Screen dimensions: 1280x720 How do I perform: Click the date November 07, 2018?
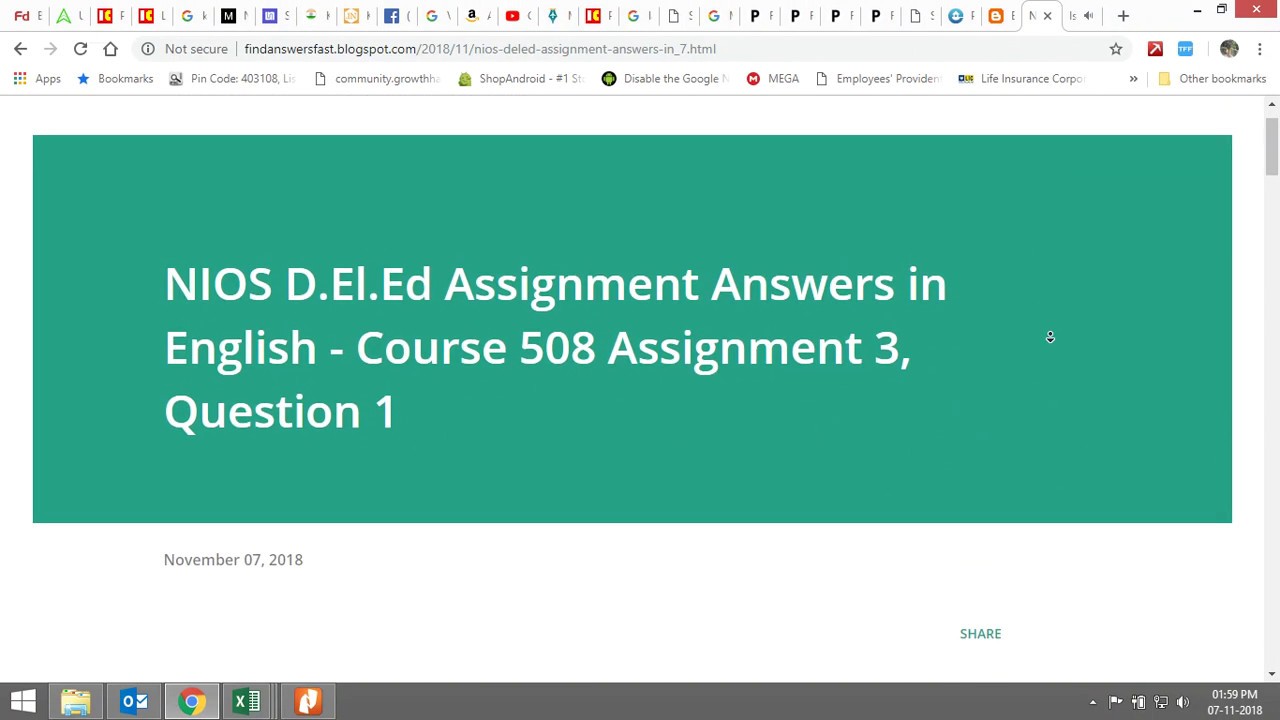[233, 560]
